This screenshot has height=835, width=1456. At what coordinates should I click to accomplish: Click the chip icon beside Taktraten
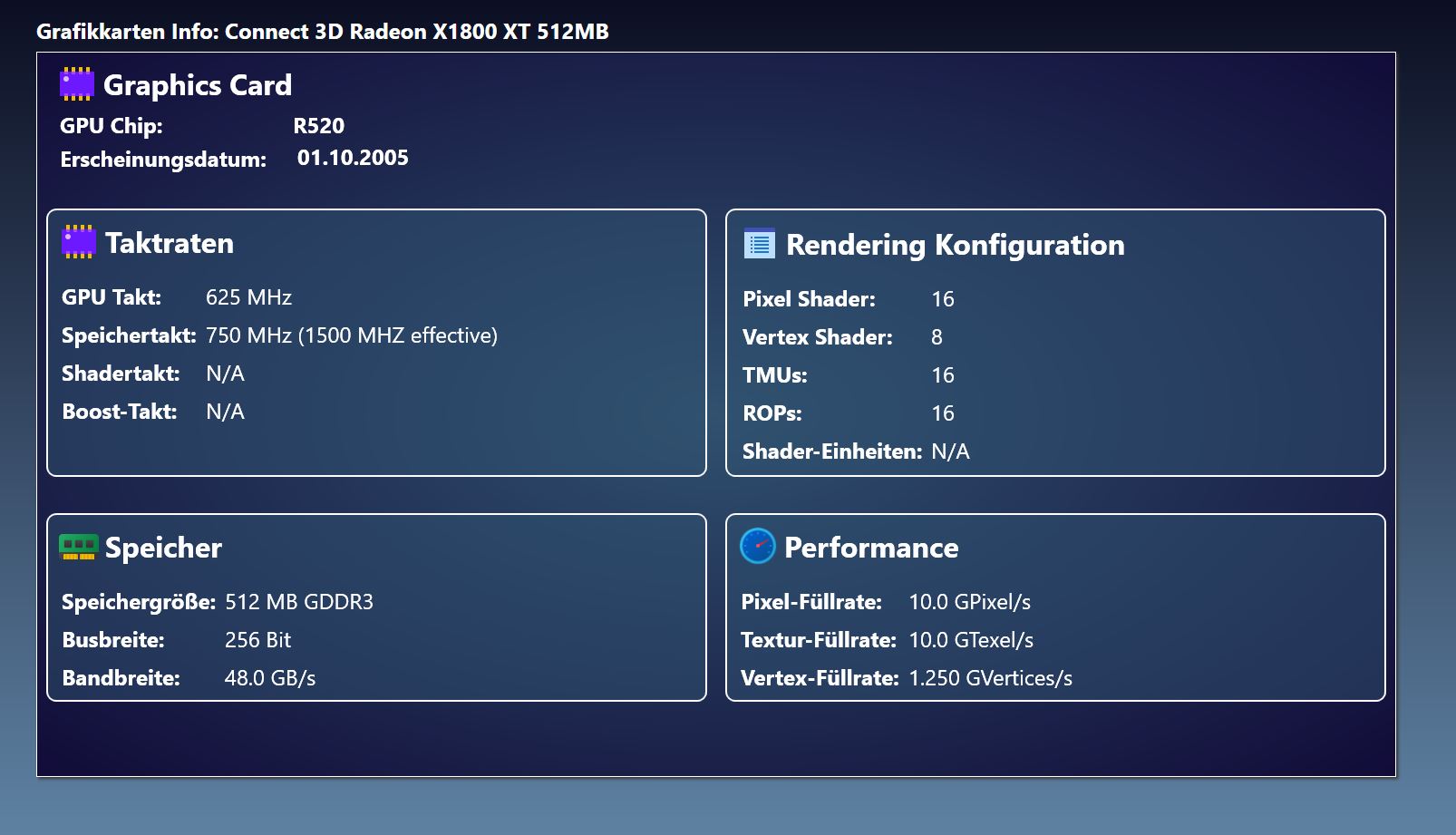(79, 242)
